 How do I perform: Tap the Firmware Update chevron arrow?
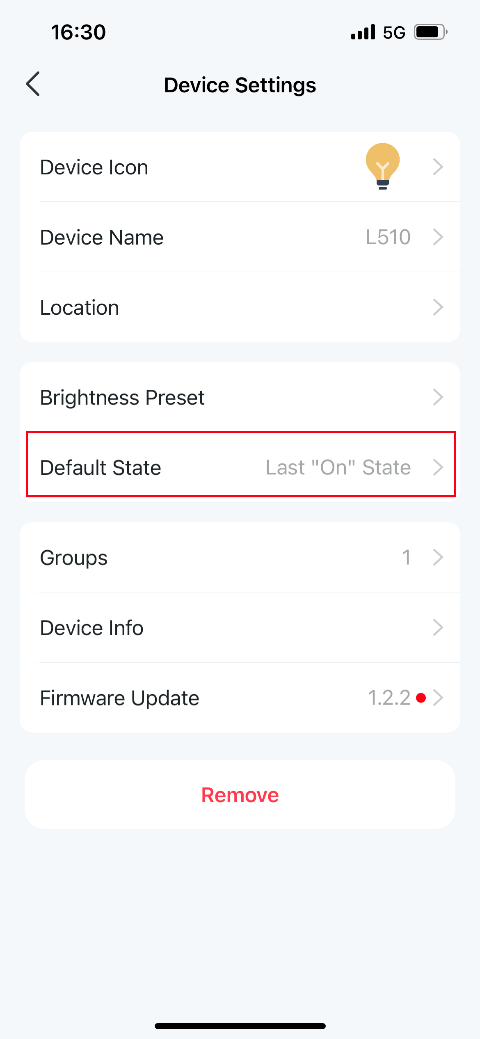438,698
